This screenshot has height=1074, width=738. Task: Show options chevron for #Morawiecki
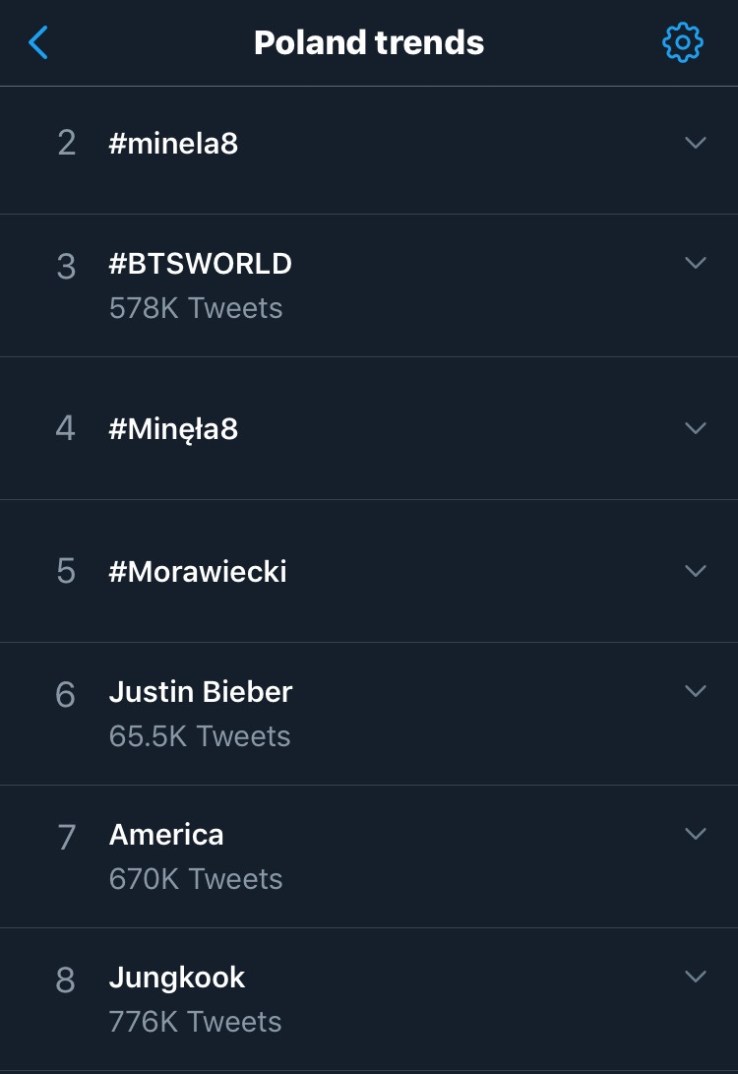(695, 571)
